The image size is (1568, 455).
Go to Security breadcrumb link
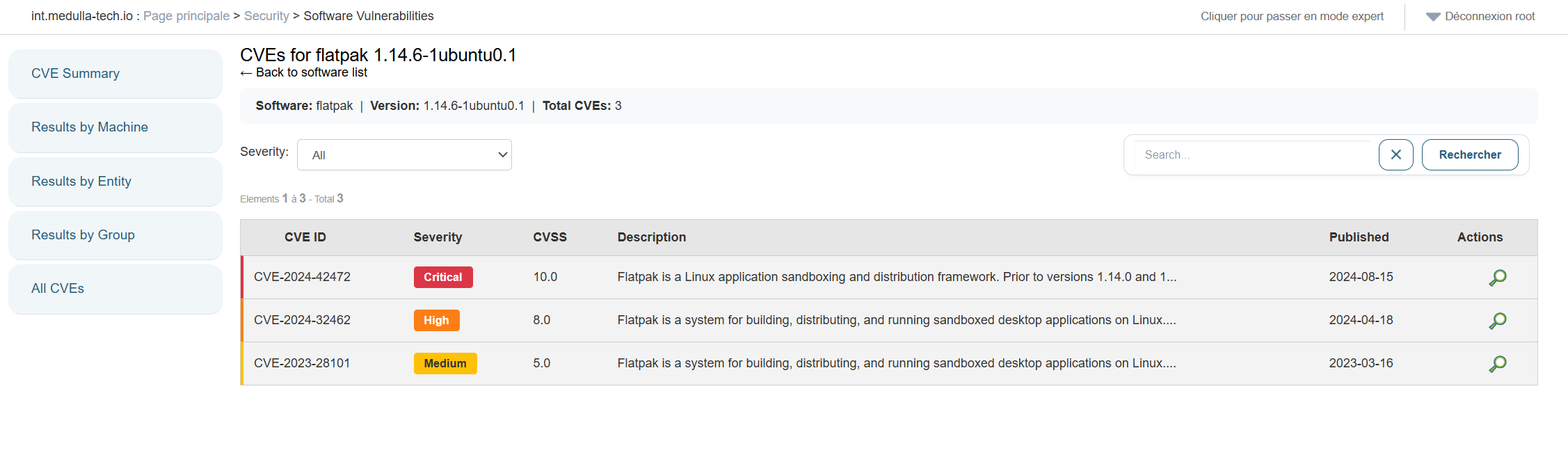[266, 16]
